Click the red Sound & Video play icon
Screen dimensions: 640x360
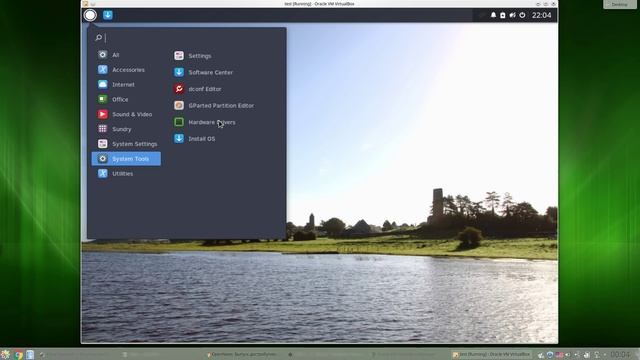click(103, 114)
